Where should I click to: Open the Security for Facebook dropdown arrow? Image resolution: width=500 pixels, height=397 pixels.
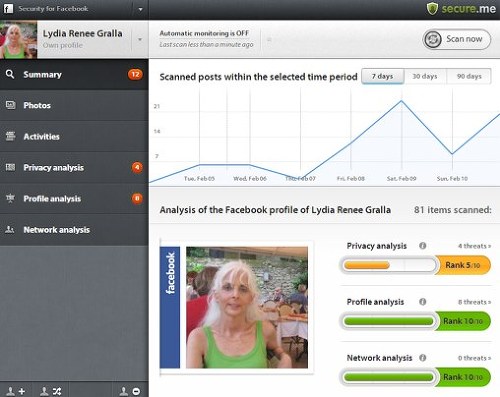coord(140,9)
